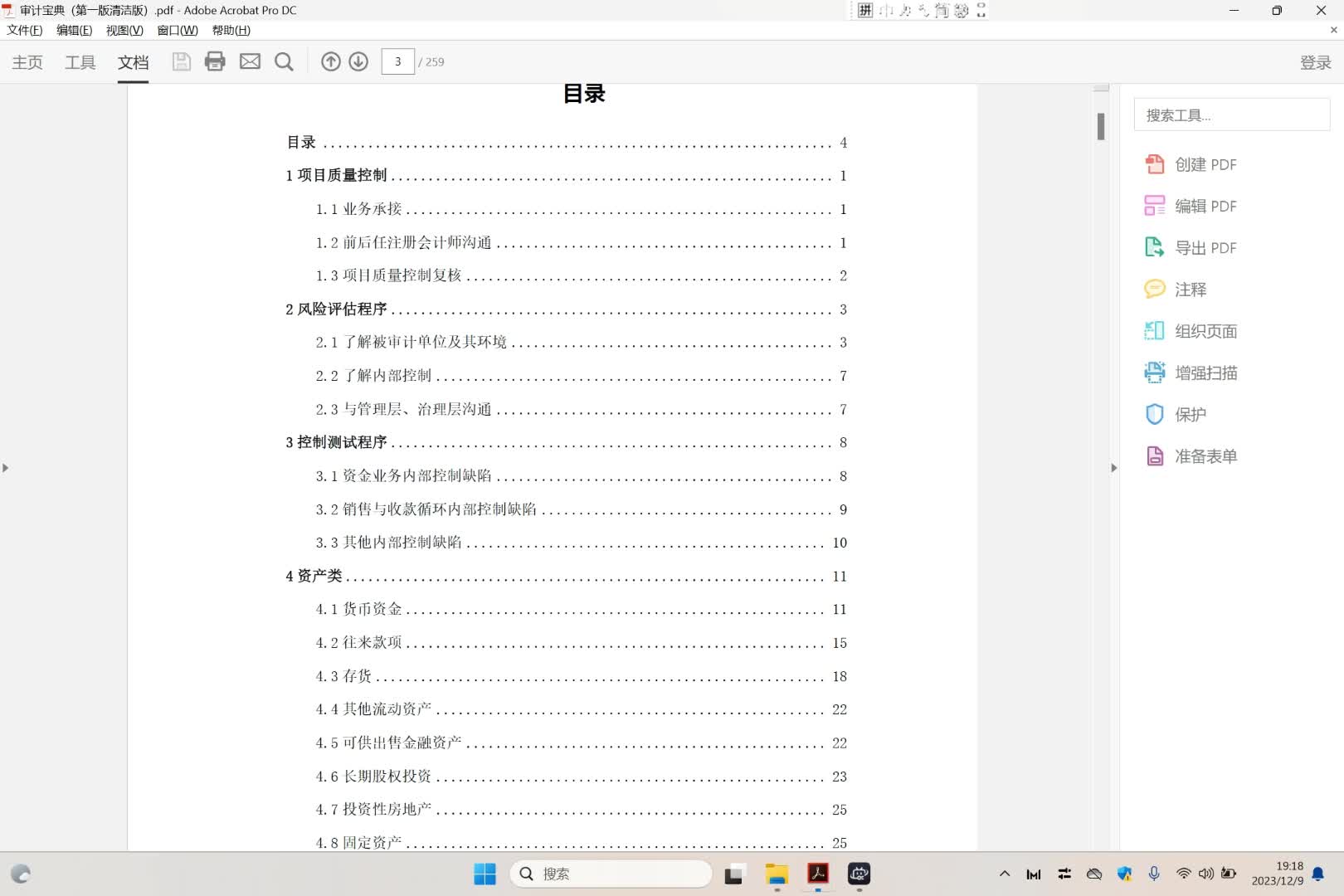The image size is (1344, 896).
Task: Jump to TOC entry 1 项目质量控制
Action: point(566,176)
